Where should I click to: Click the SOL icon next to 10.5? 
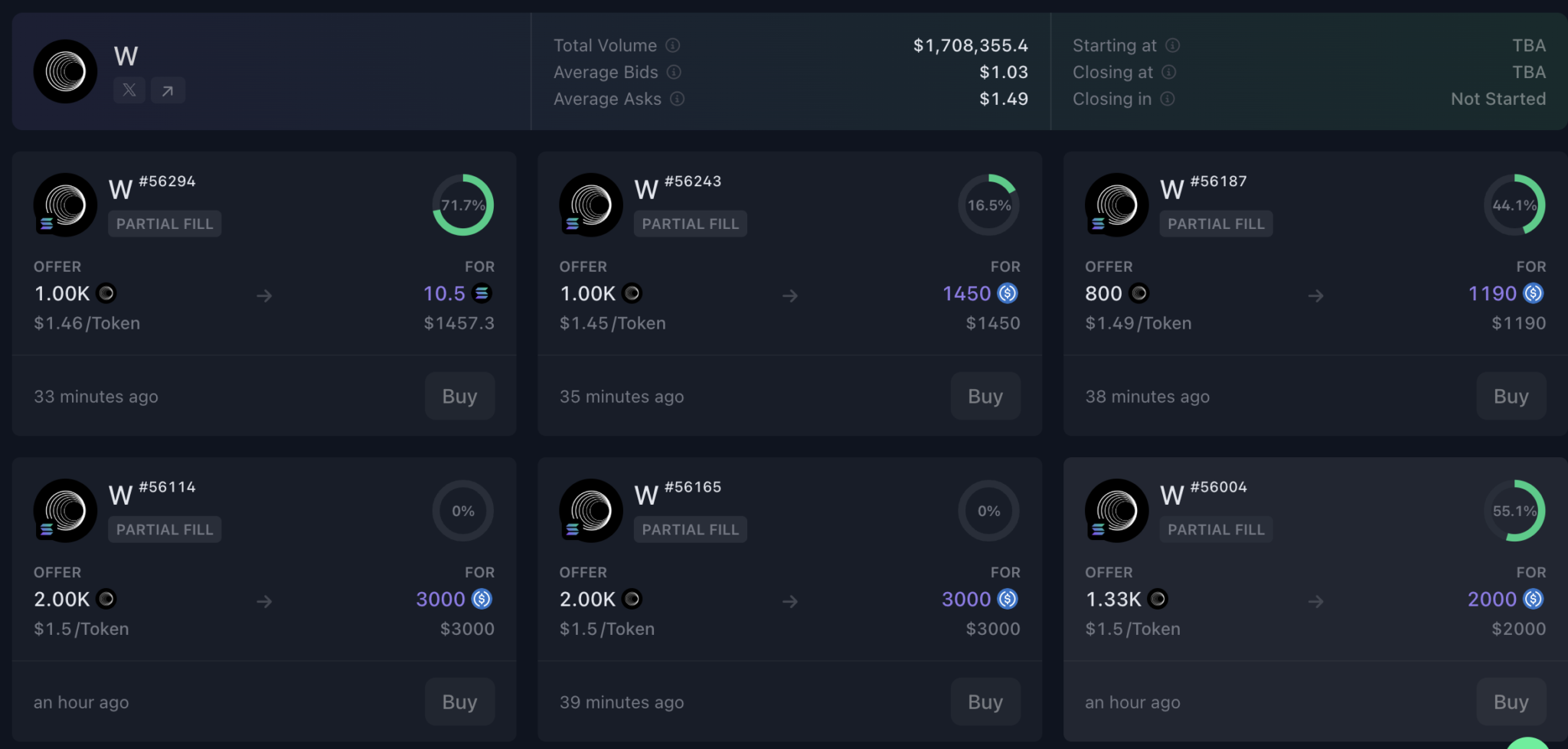tap(482, 293)
